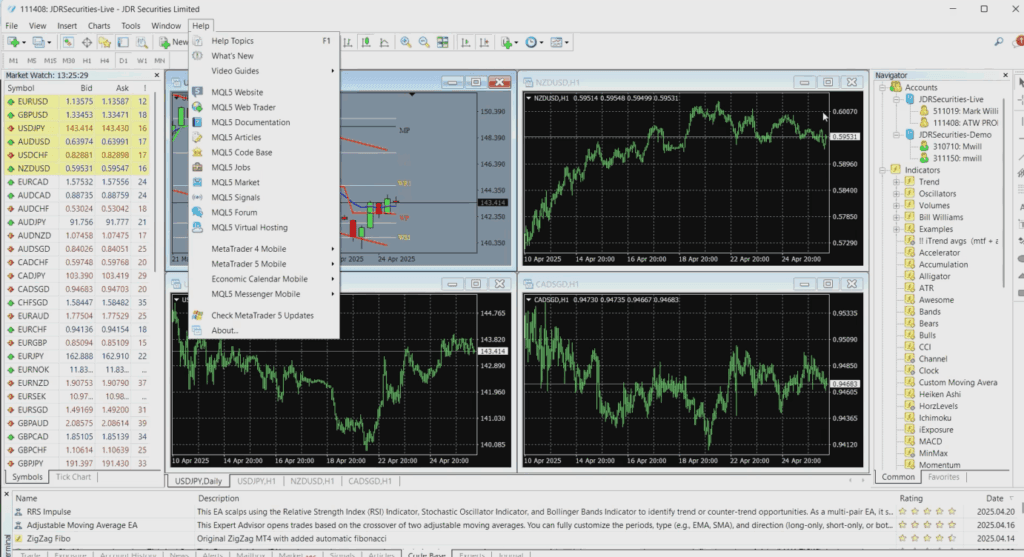
Task: Click the MQL5 Forum menu icon
Action: 197,212
